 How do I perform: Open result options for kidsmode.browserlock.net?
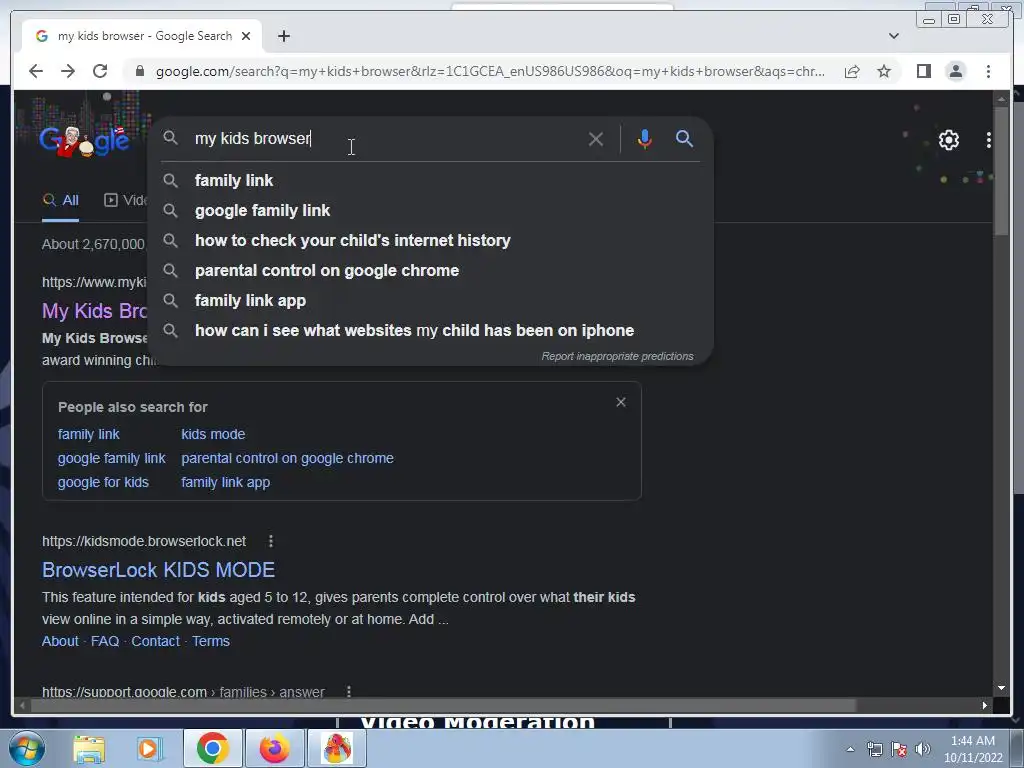click(270, 541)
